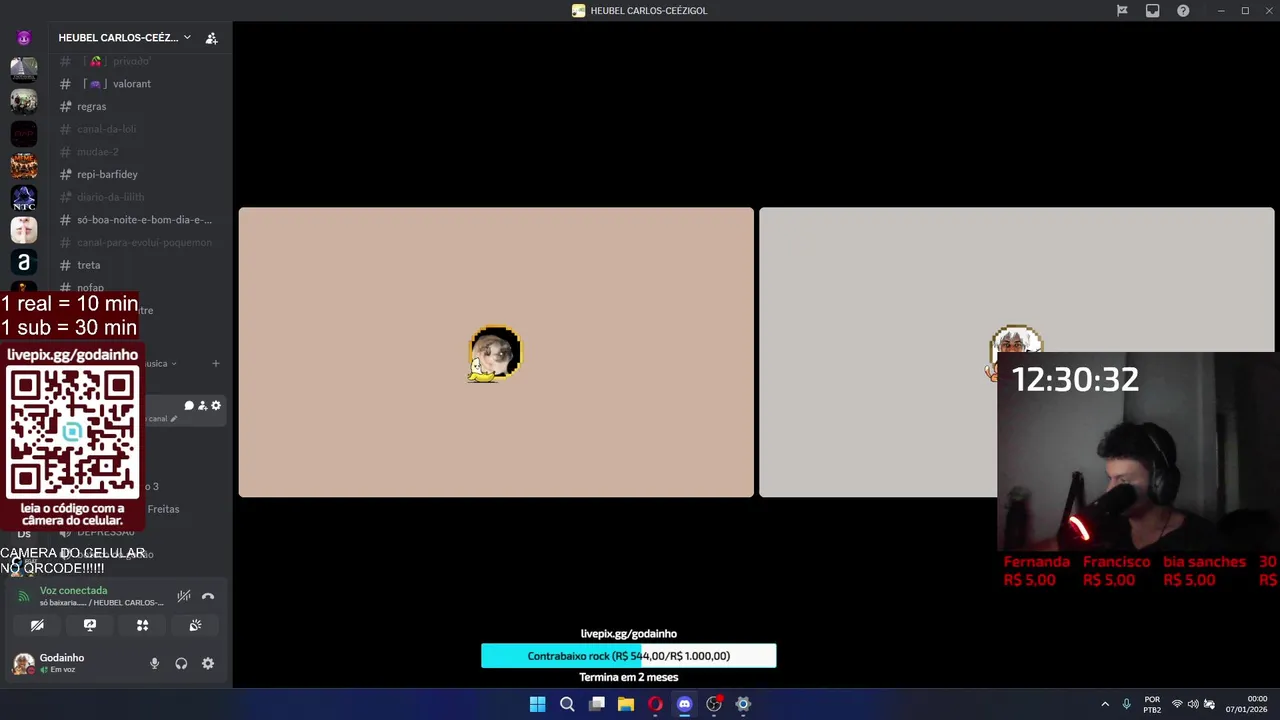Click 'Voz conectada' connection status
Screen dimensions: 1280x720
[x=73, y=591]
